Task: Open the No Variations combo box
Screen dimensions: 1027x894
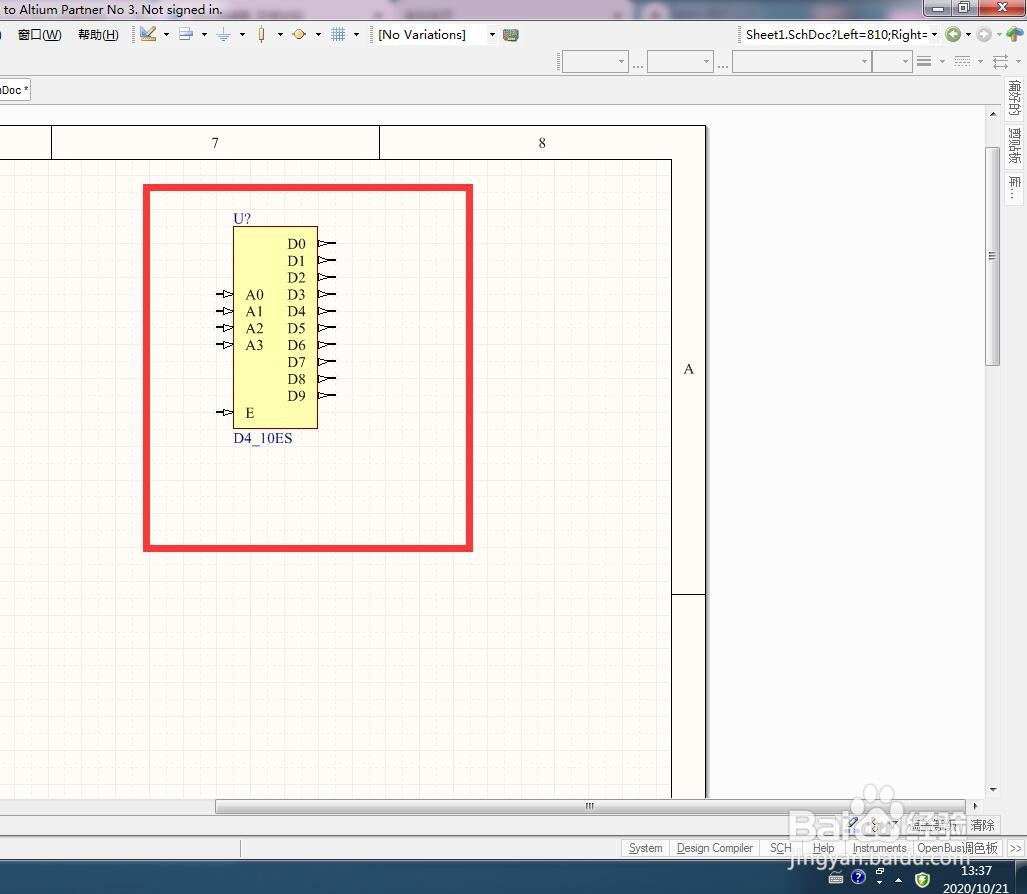Action: point(436,35)
